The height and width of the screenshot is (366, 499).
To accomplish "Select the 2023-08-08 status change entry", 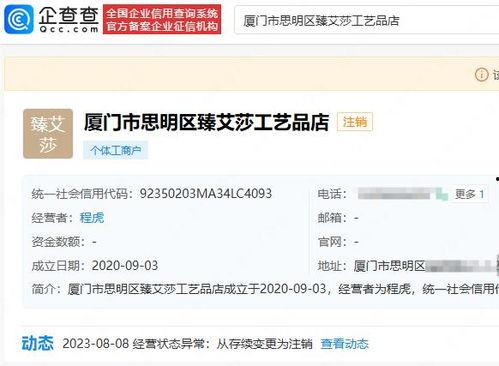I will pyautogui.click(x=187, y=344).
